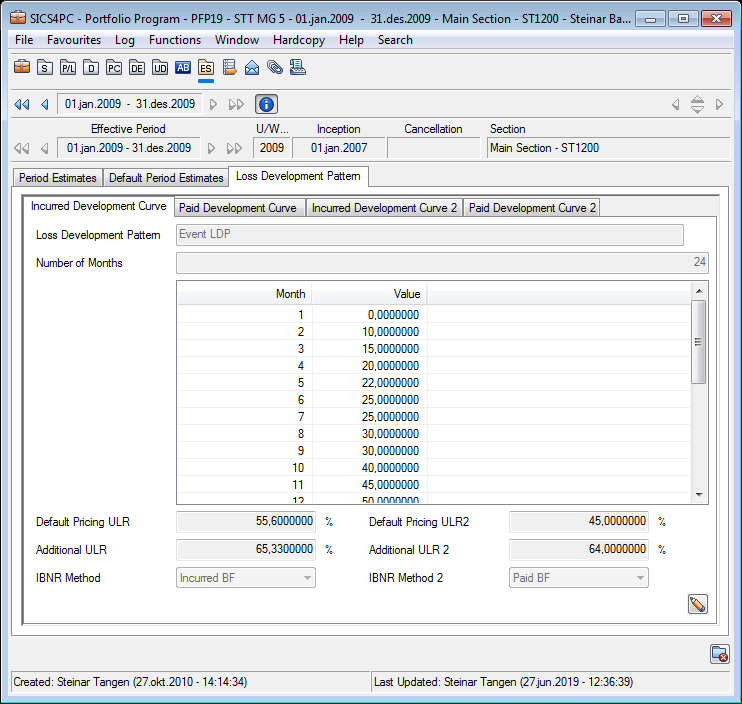The height and width of the screenshot is (704, 742).
Task: Click the pencil edit icon
Action: click(x=697, y=604)
